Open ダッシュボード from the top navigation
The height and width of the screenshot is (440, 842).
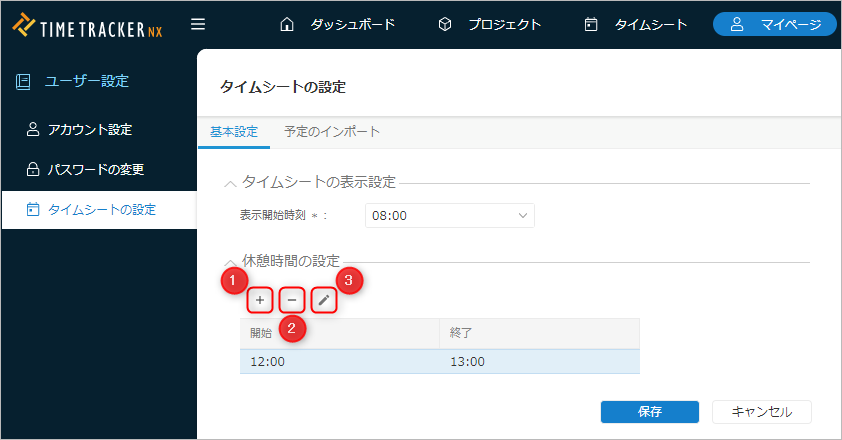[338, 24]
